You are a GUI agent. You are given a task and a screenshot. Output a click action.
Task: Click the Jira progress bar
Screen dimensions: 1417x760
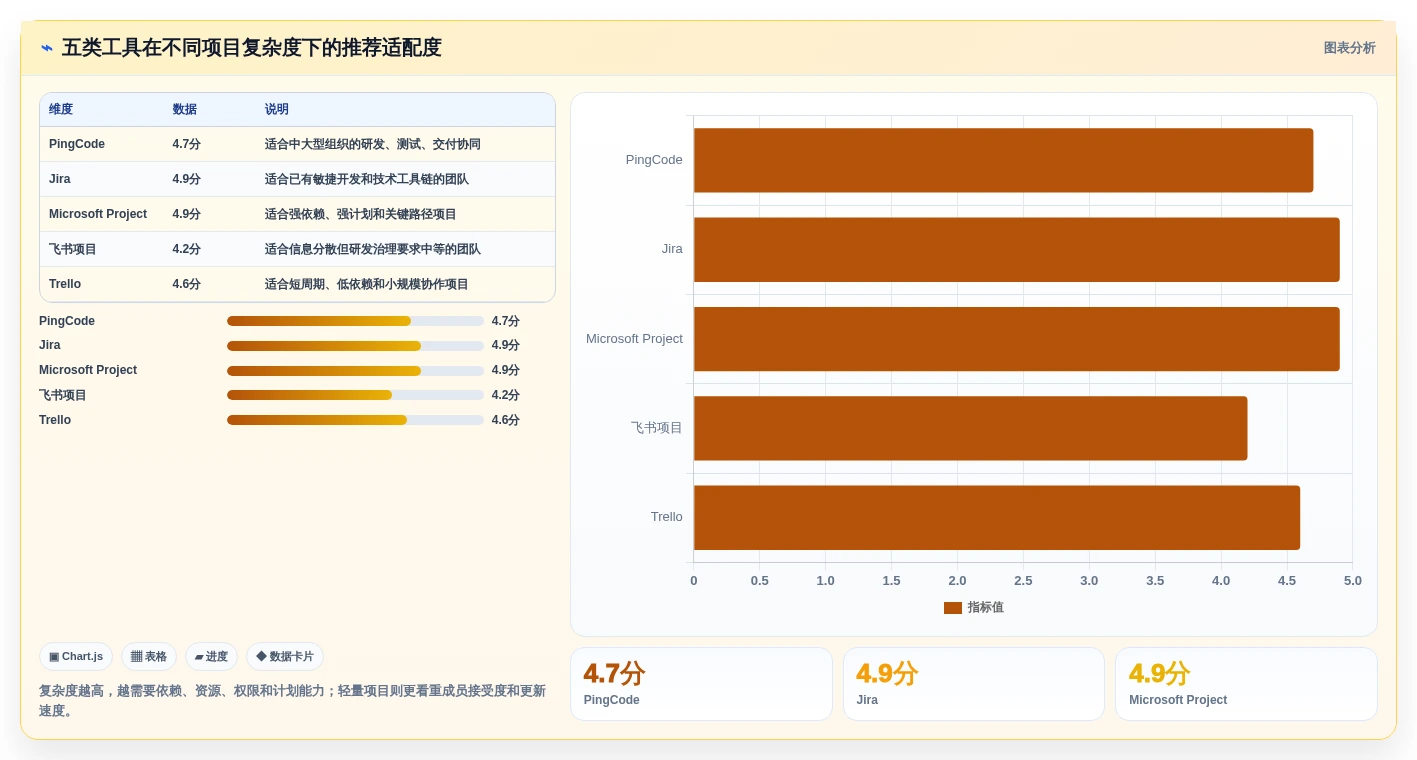click(x=355, y=345)
